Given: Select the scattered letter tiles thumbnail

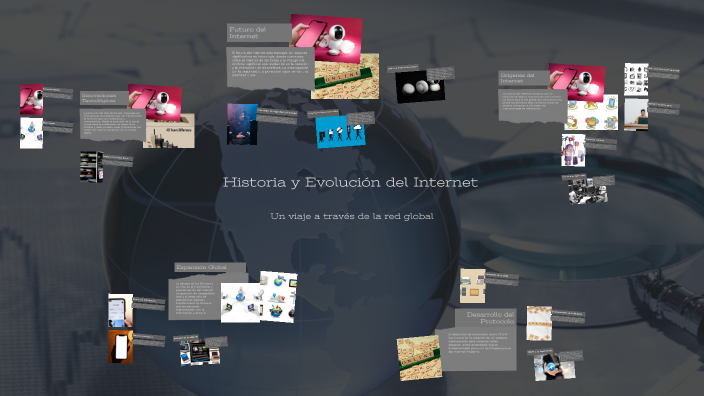Looking at the screenshot, I should (x=539, y=324).
